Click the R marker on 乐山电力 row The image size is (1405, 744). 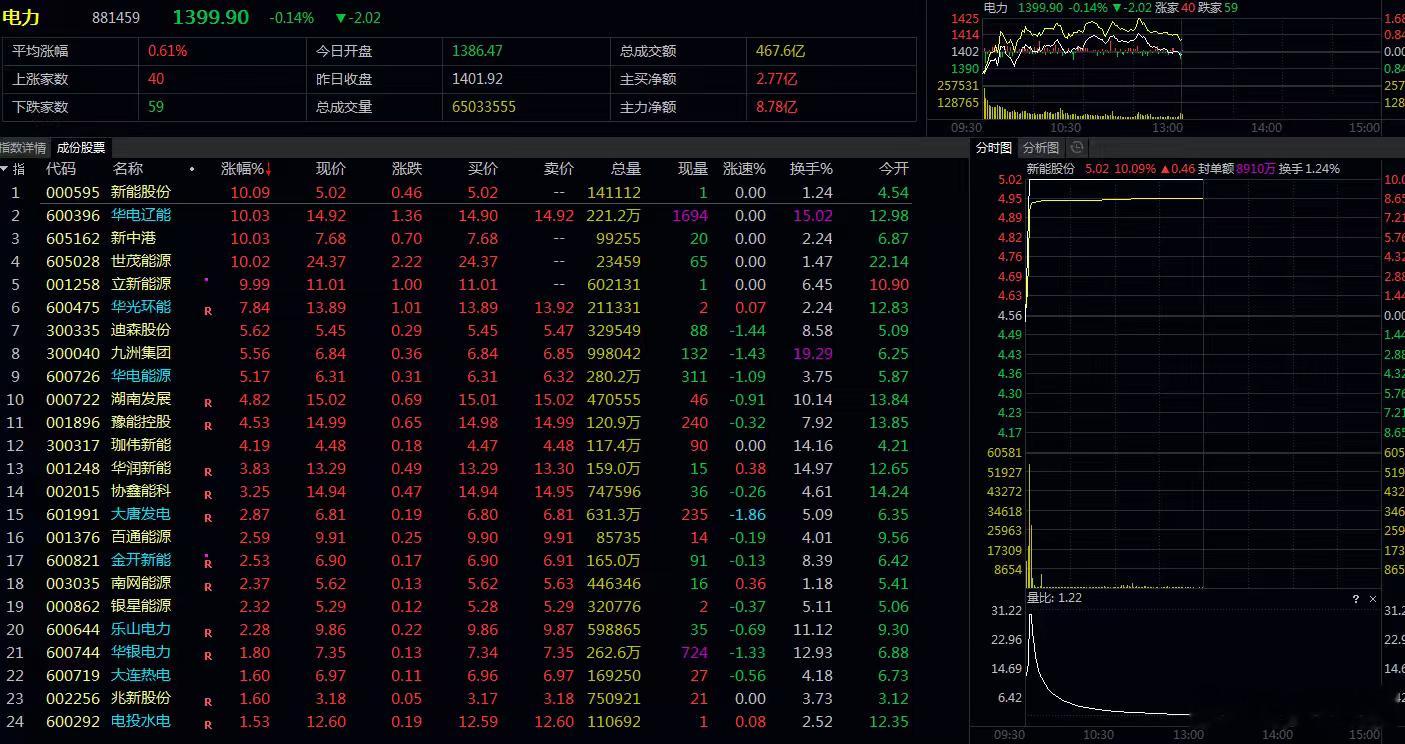208,633
